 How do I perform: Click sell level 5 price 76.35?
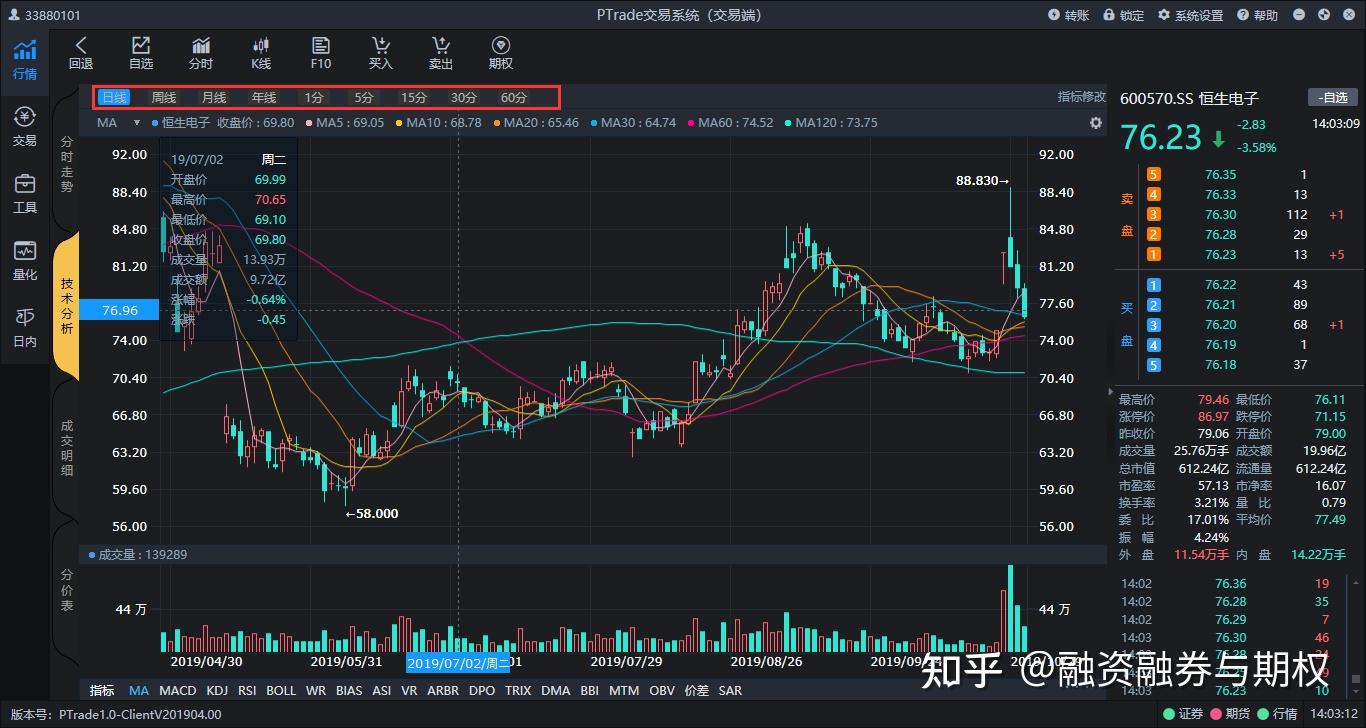(x=1220, y=174)
